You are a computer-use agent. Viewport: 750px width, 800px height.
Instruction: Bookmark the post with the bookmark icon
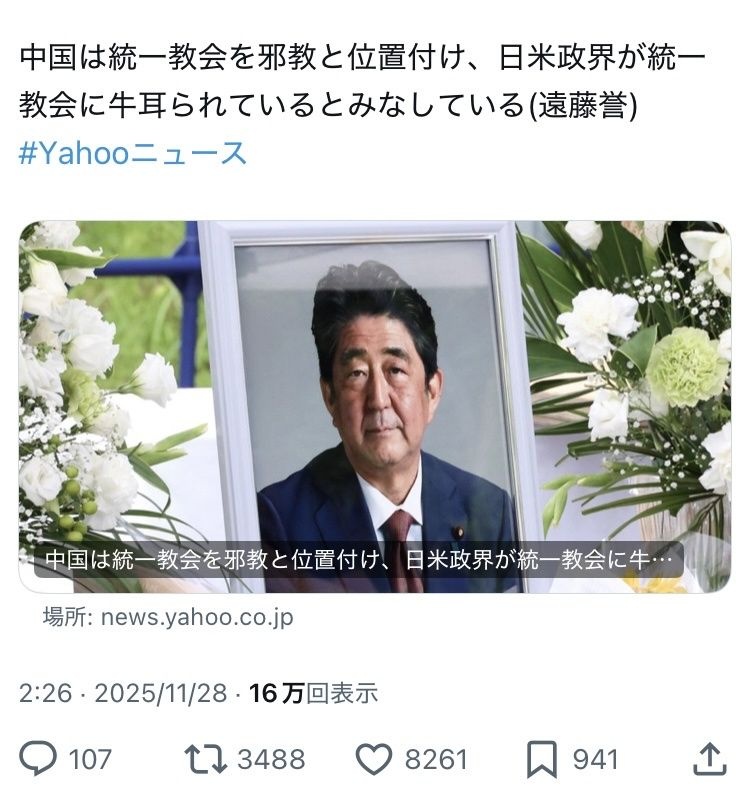pos(542,760)
